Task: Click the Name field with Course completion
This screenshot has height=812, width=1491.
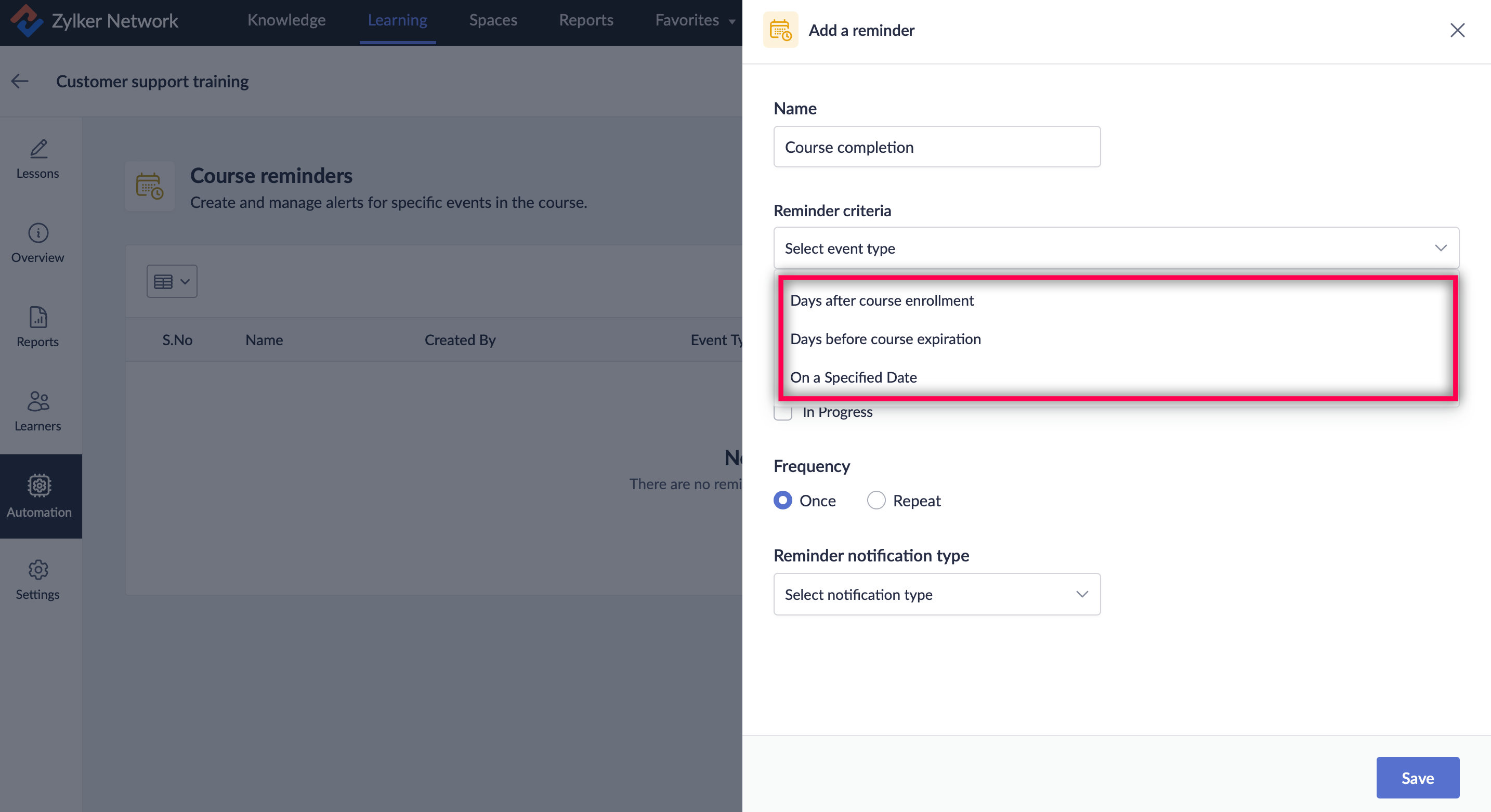Action: (x=936, y=147)
